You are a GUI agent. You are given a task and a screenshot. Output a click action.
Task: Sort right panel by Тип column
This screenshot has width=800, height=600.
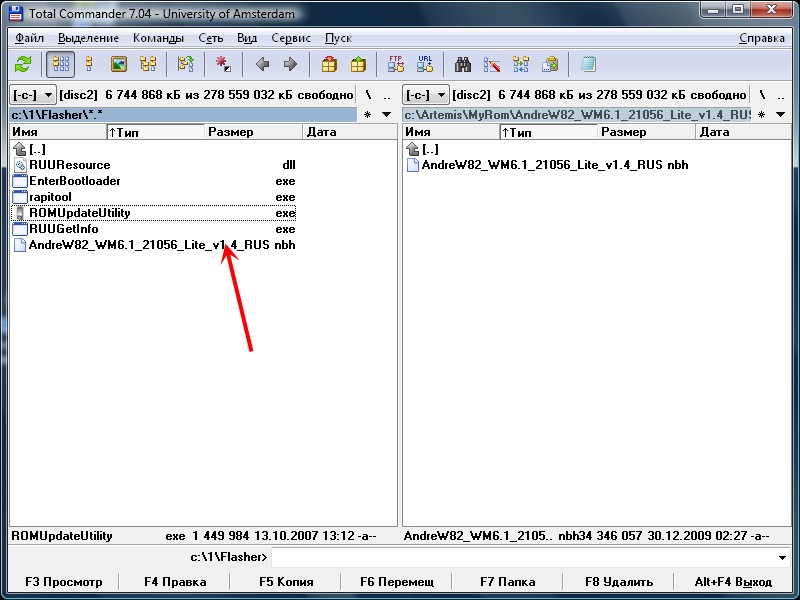pyautogui.click(x=548, y=132)
